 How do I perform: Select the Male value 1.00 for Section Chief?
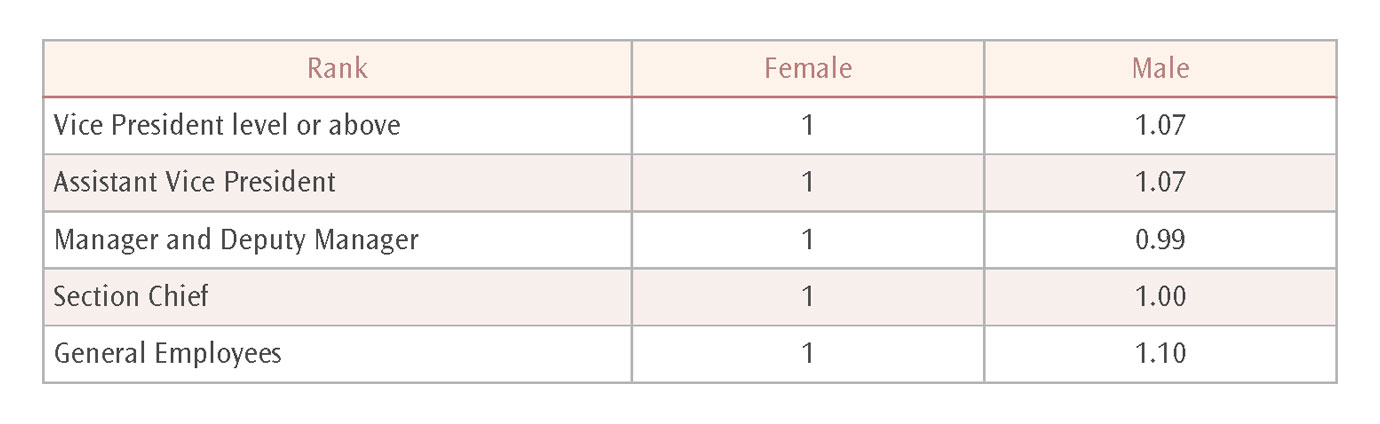pyautogui.click(x=1160, y=297)
